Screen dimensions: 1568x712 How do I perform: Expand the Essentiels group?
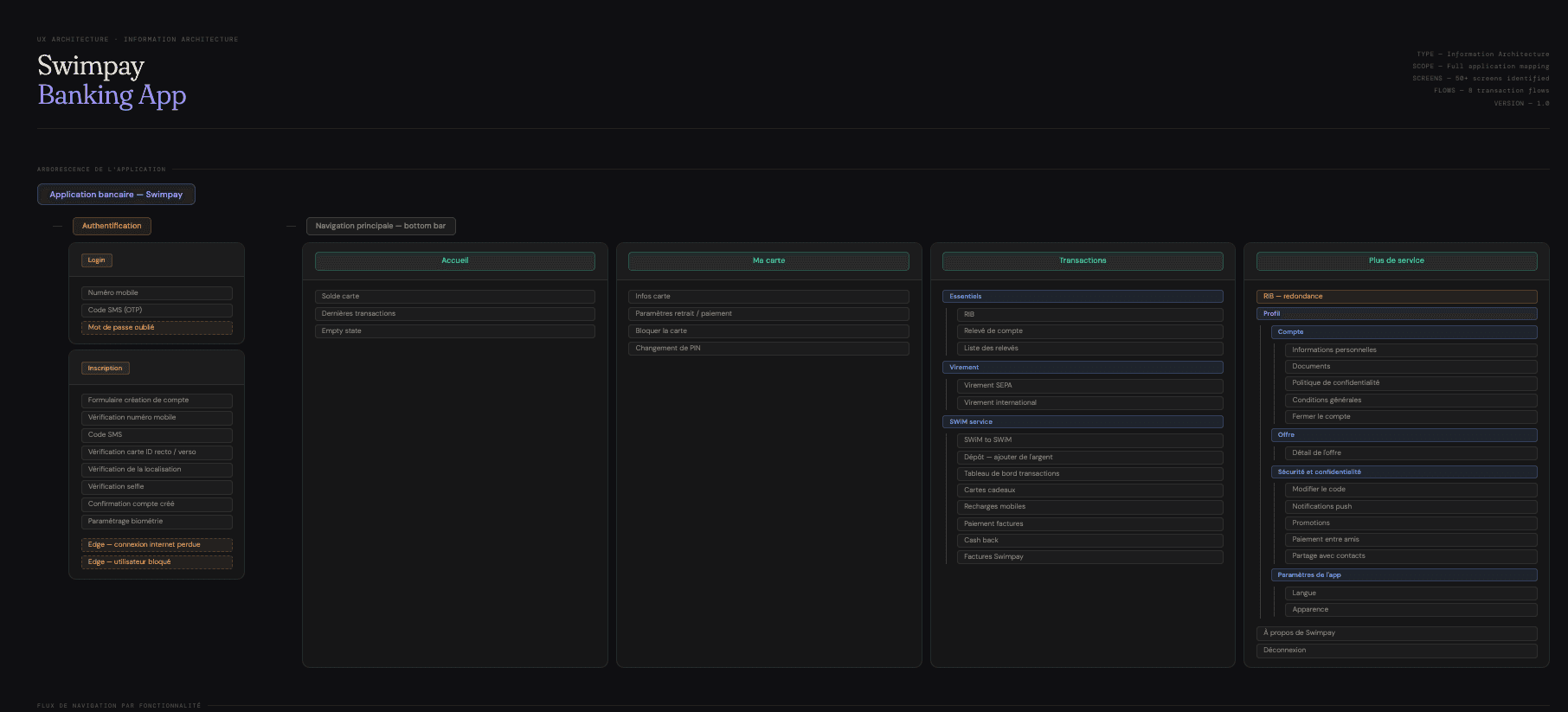click(x=1083, y=297)
